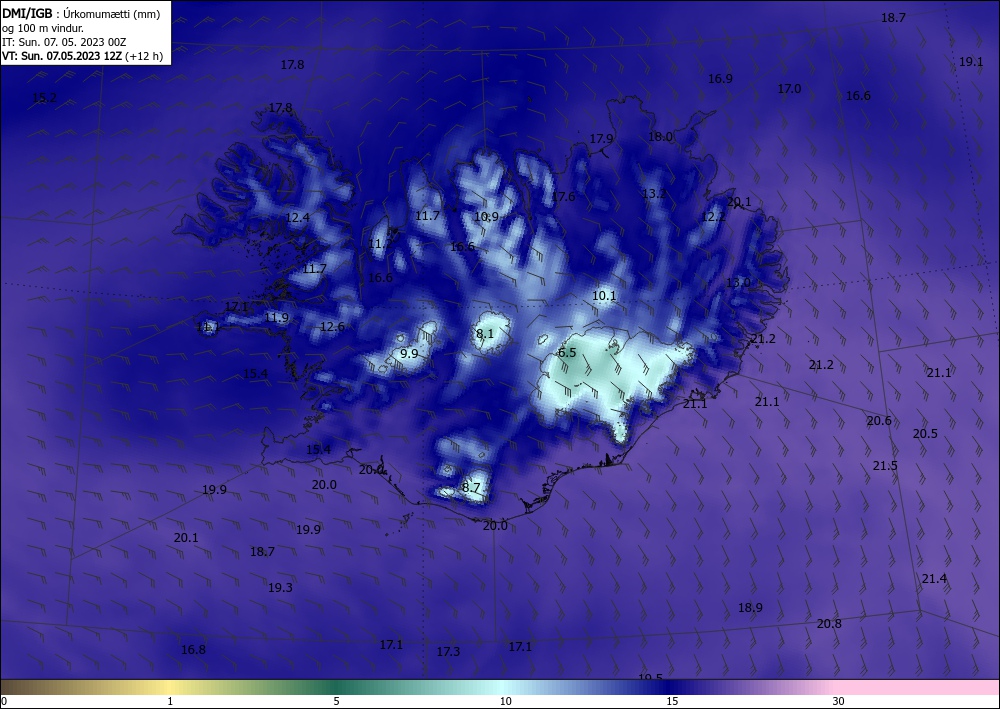Click the map value '12.4' in the Westfjords
This screenshot has height=709, width=1000.
[x=297, y=217]
